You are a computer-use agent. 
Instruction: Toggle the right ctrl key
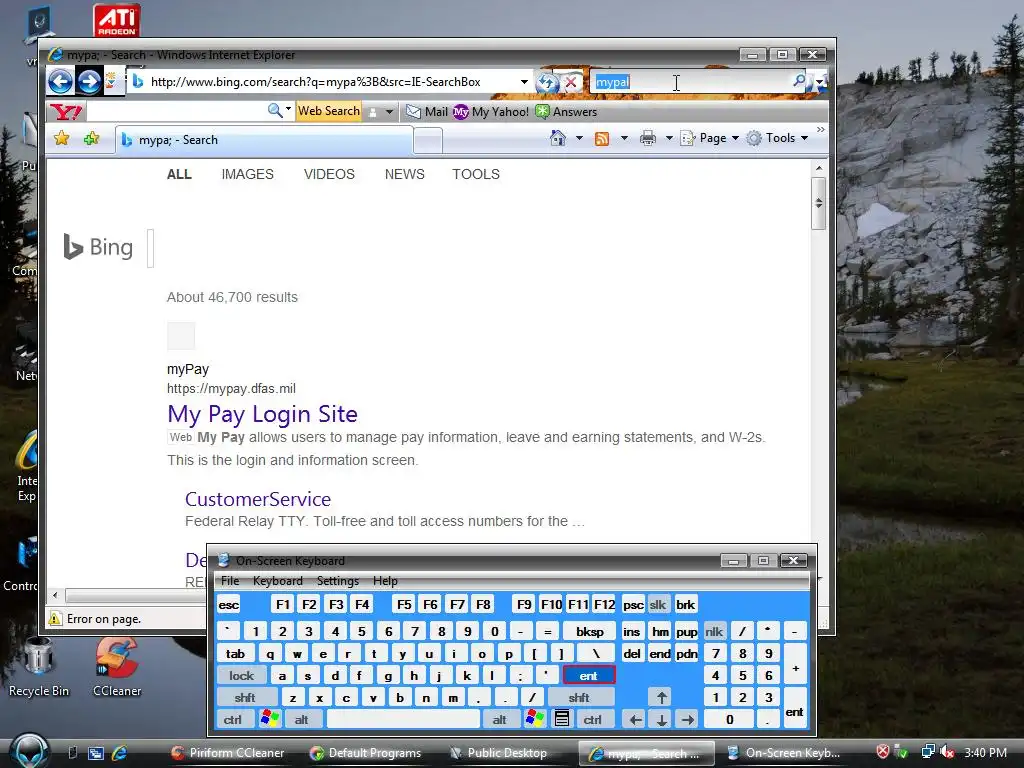[x=593, y=719]
